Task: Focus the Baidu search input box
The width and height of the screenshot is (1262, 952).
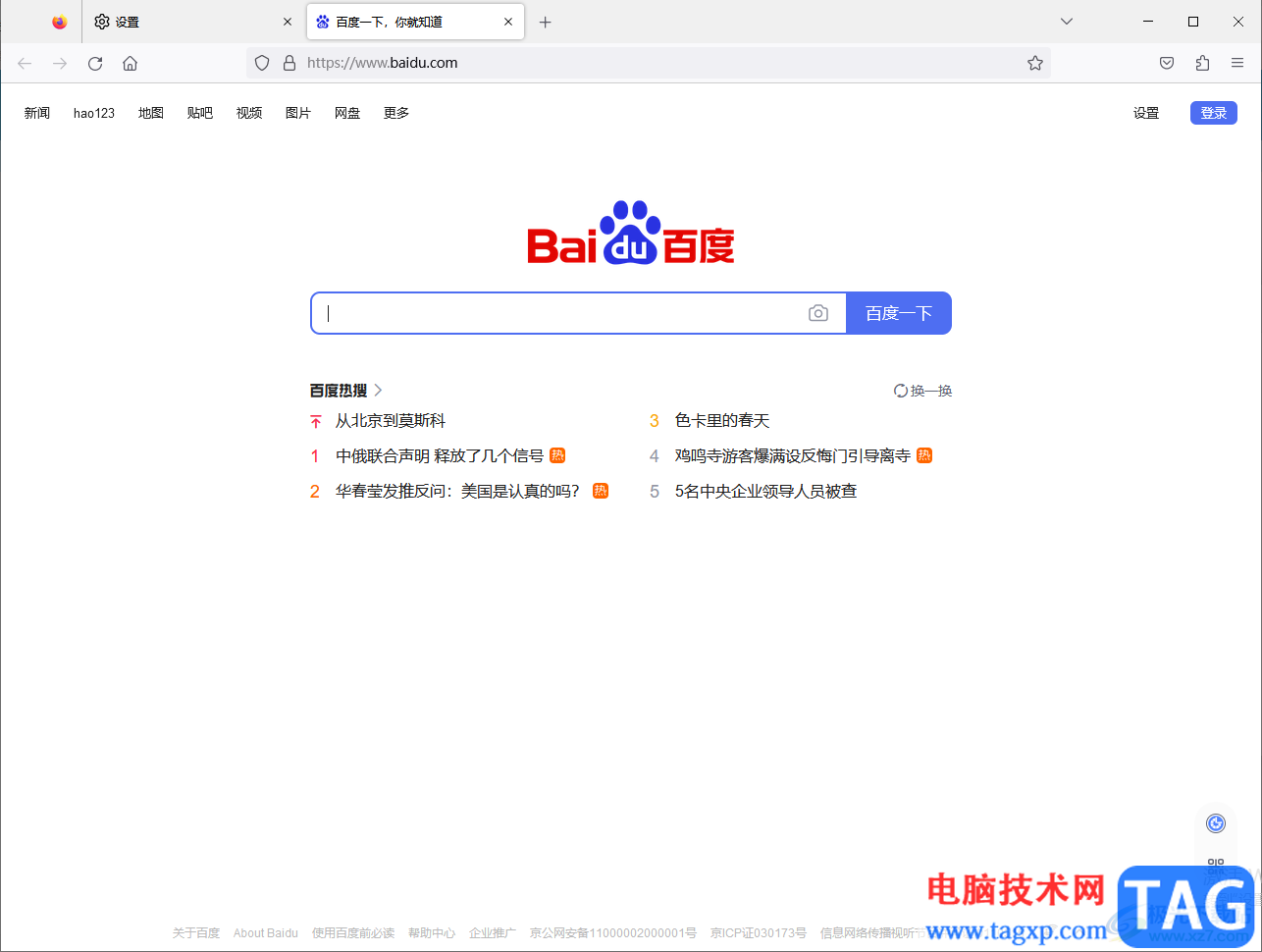Action: (579, 313)
